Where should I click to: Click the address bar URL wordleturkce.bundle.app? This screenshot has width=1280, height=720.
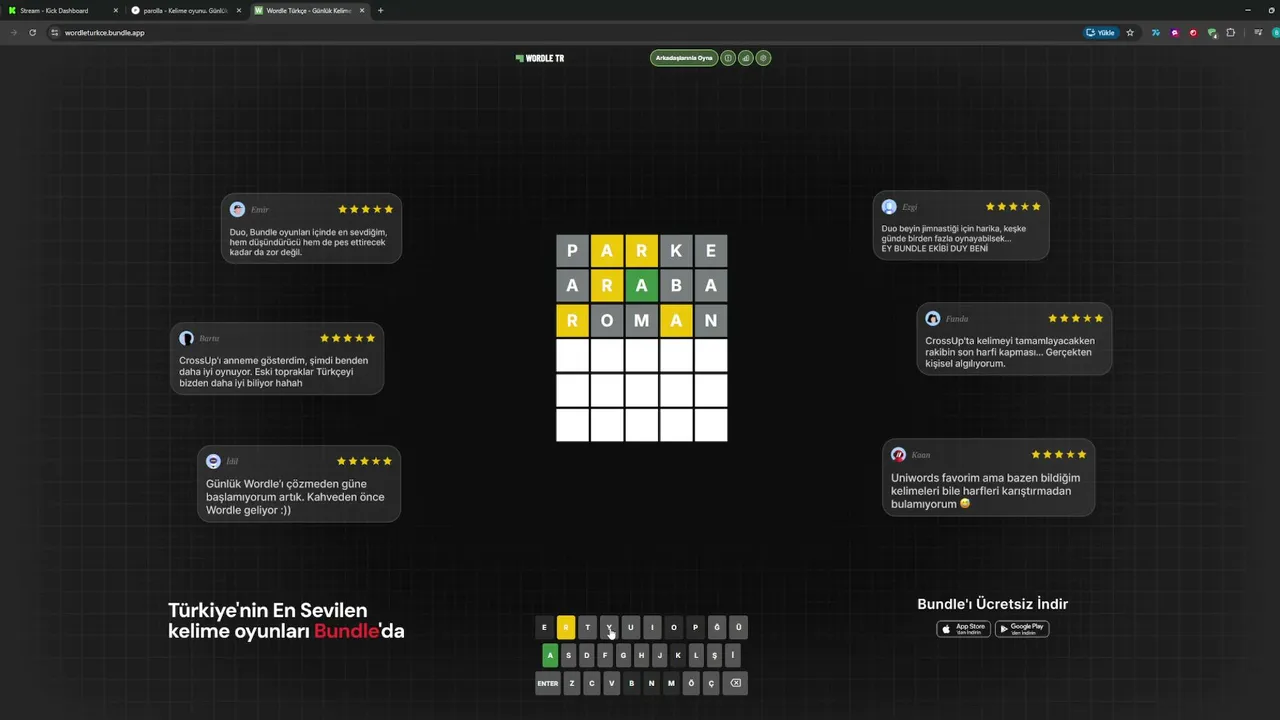tap(105, 33)
